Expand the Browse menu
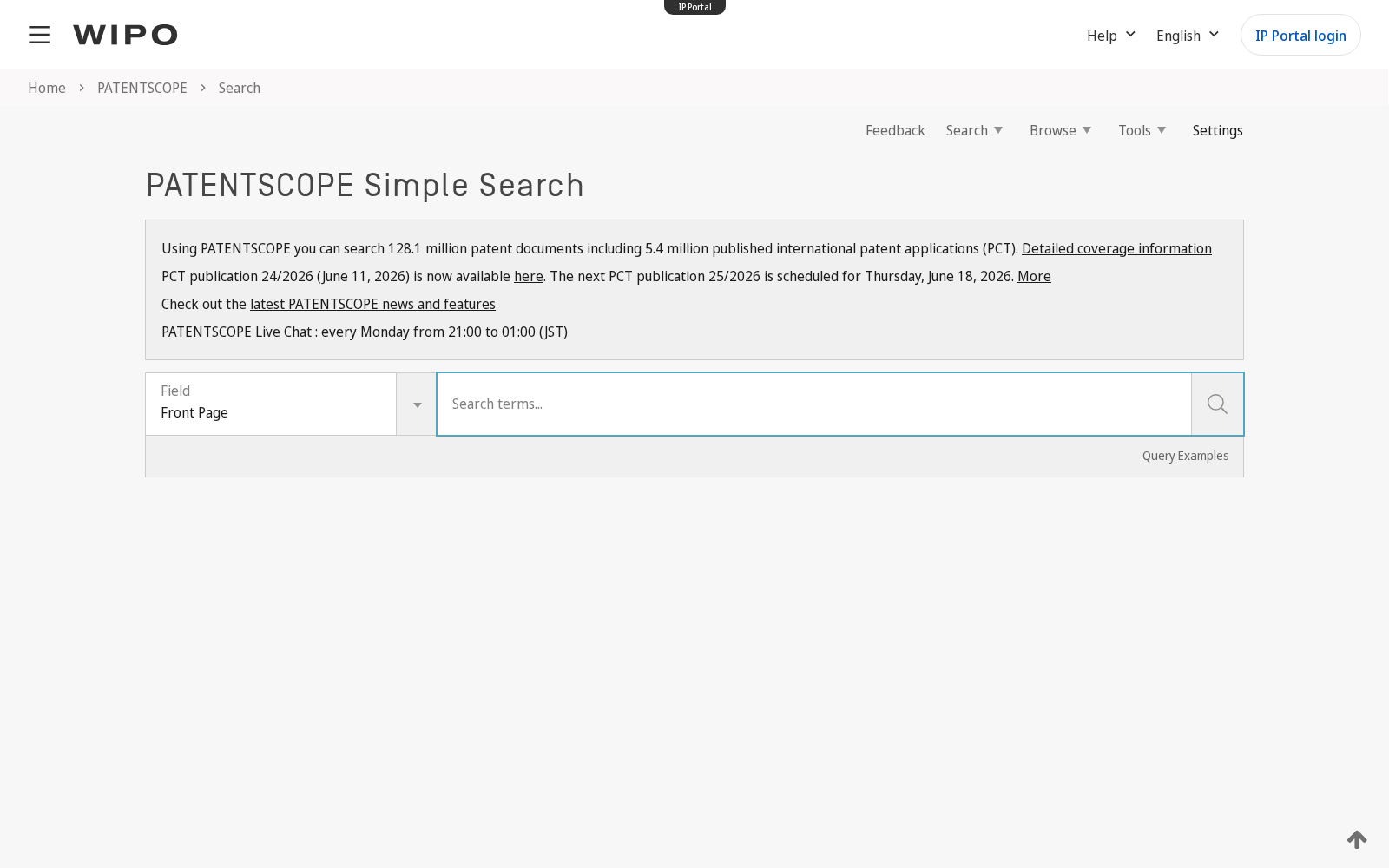This screenshot has height=868, width=1389. (1060, 130)
